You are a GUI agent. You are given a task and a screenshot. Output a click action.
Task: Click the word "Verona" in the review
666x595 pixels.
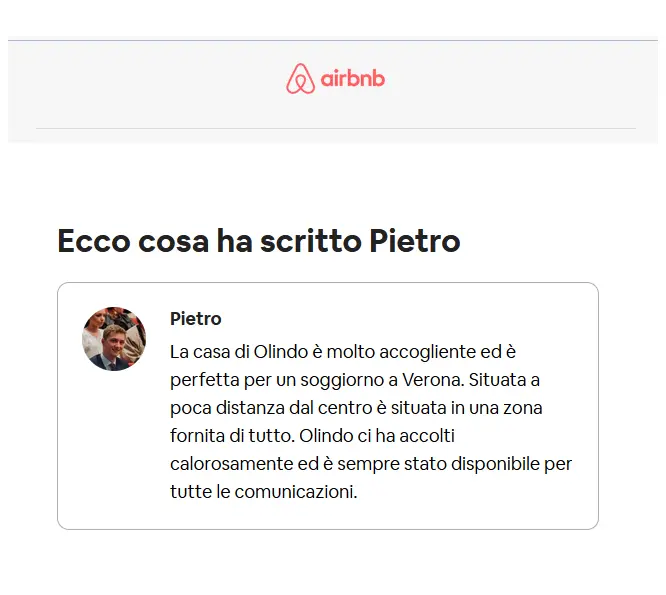point(433,380)
